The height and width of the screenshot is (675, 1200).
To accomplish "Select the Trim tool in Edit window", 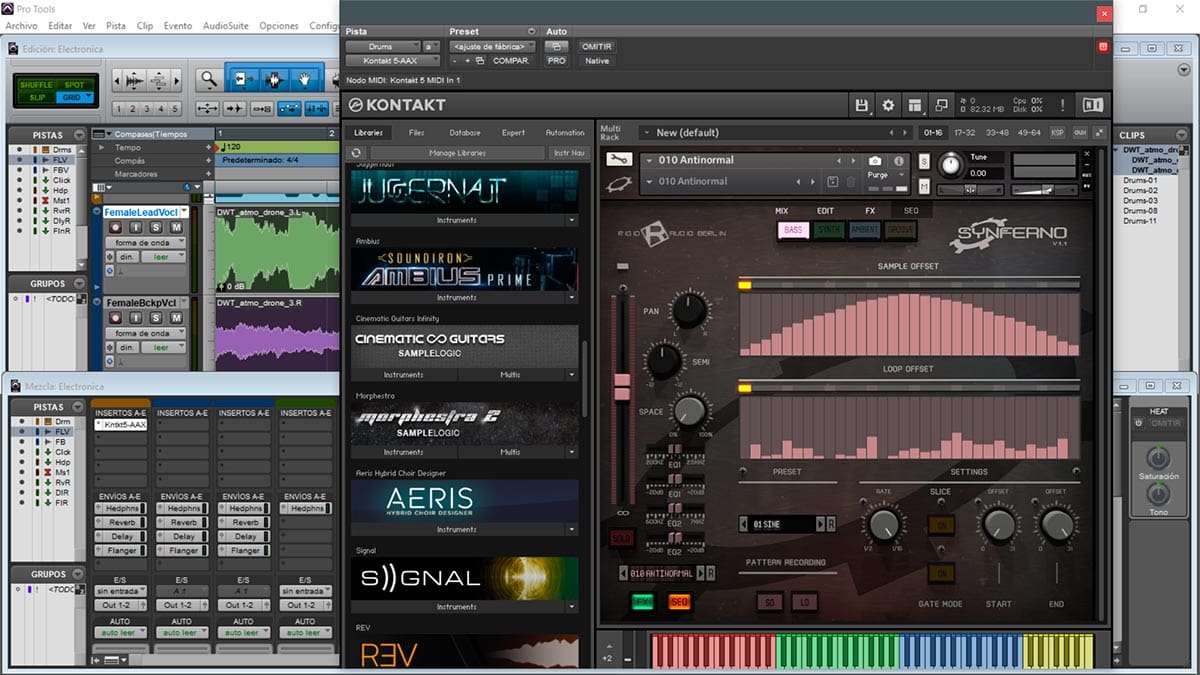I will click(x=243, y=79).
